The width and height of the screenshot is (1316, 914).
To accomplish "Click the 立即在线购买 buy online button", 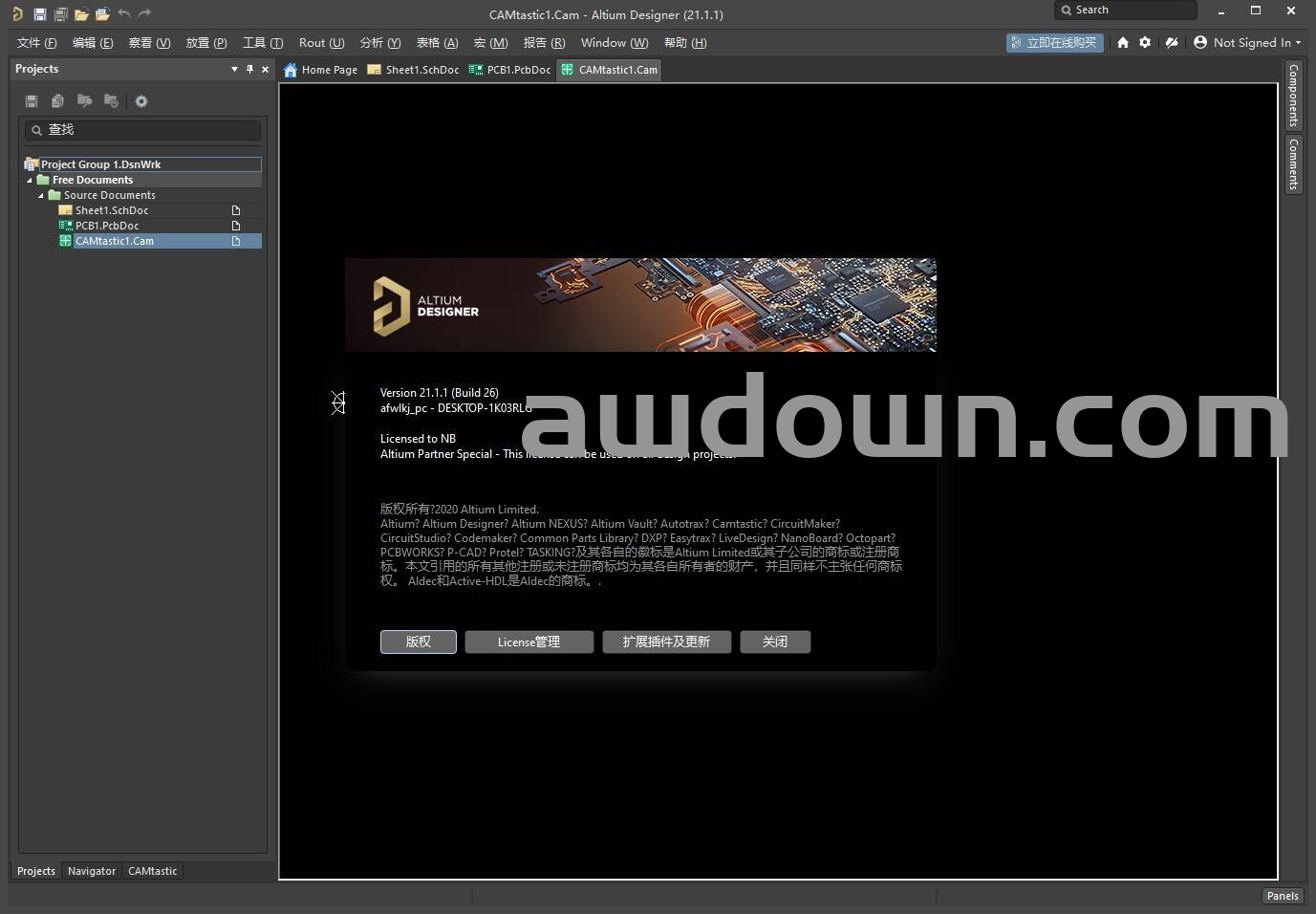I will pos(1054,43).
